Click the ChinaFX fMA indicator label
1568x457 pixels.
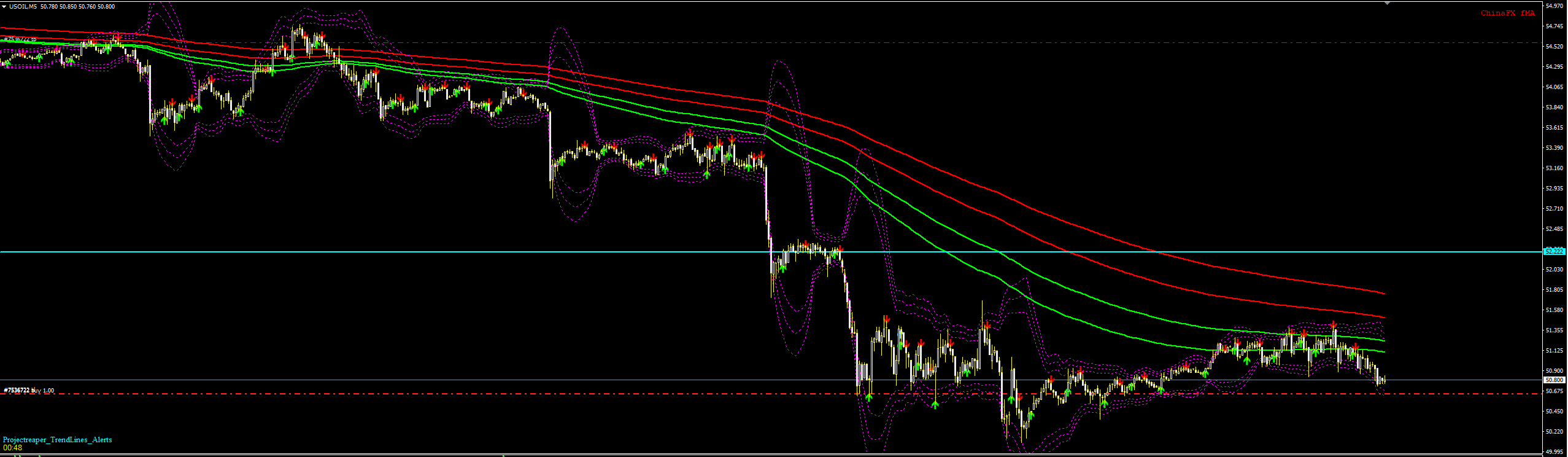point(1507,13)
